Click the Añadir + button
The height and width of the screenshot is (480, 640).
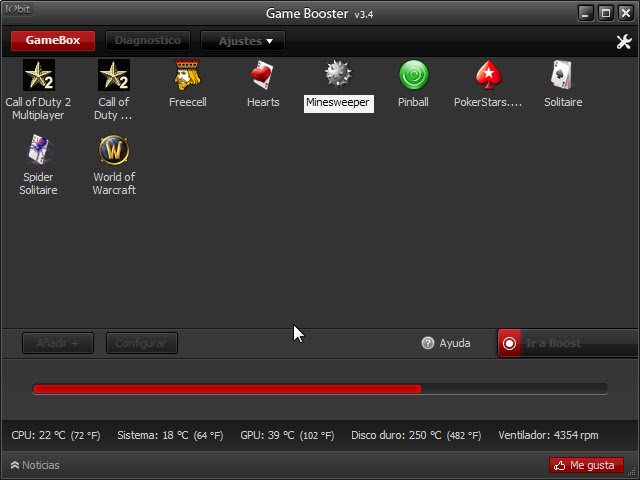click(x=58, y=343)
